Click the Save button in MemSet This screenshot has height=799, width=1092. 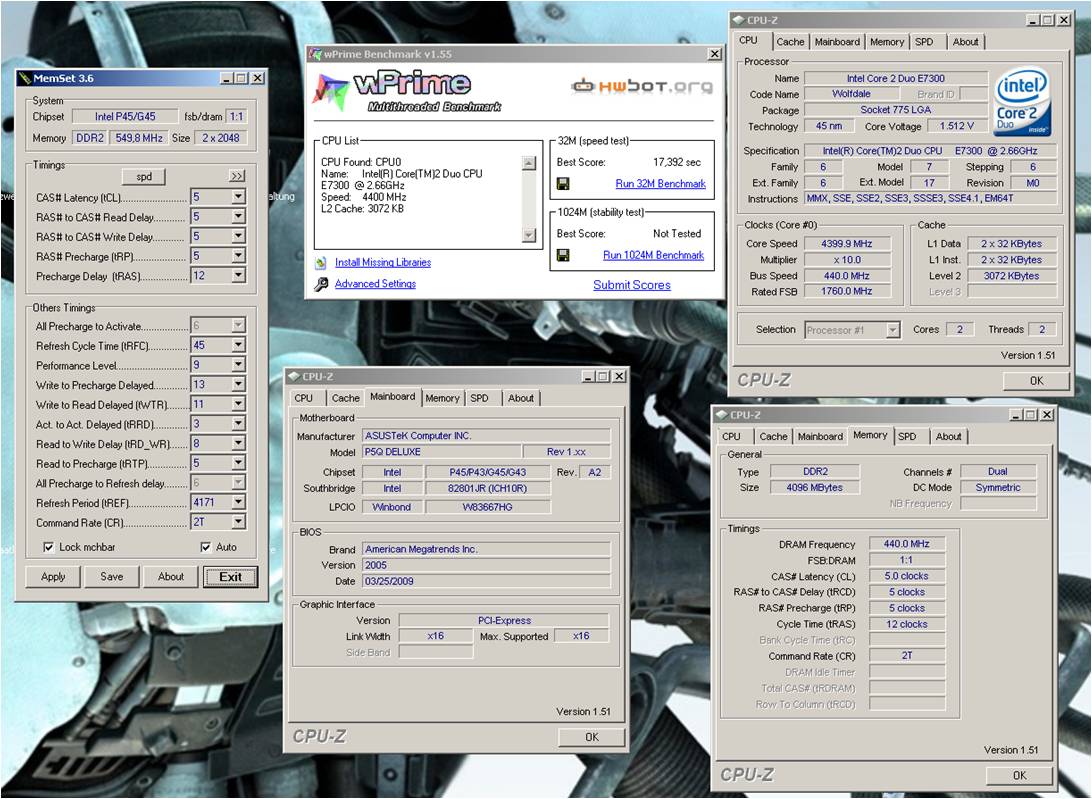tap(111, 577)
